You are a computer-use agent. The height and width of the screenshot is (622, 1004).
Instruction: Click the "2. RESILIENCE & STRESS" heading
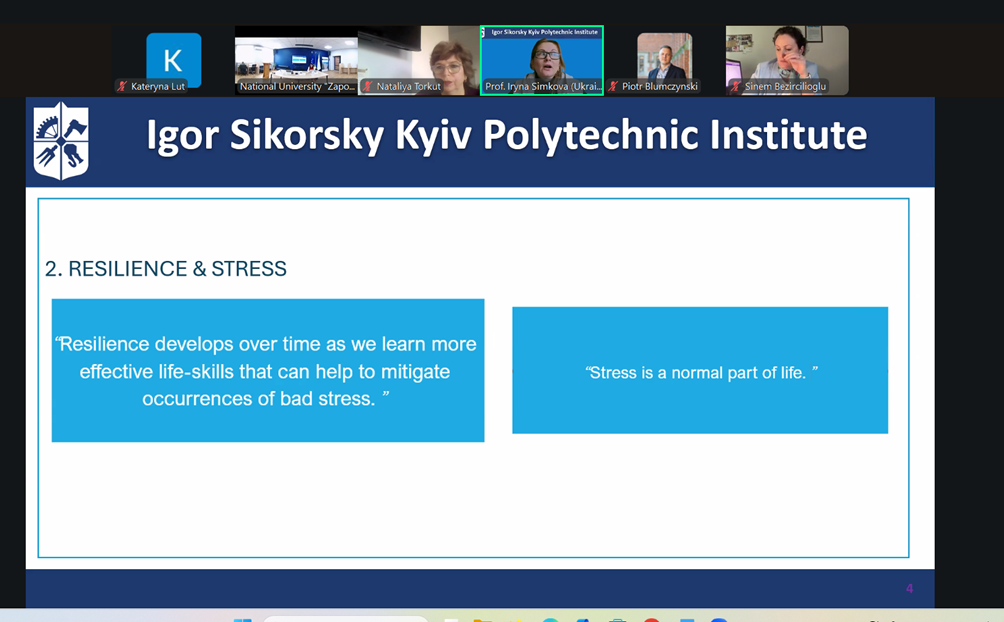click(x=166, y=269)
